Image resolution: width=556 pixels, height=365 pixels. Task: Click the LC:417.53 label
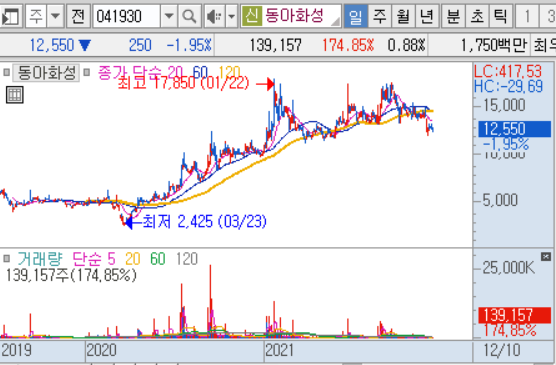[x=508, y=71]
